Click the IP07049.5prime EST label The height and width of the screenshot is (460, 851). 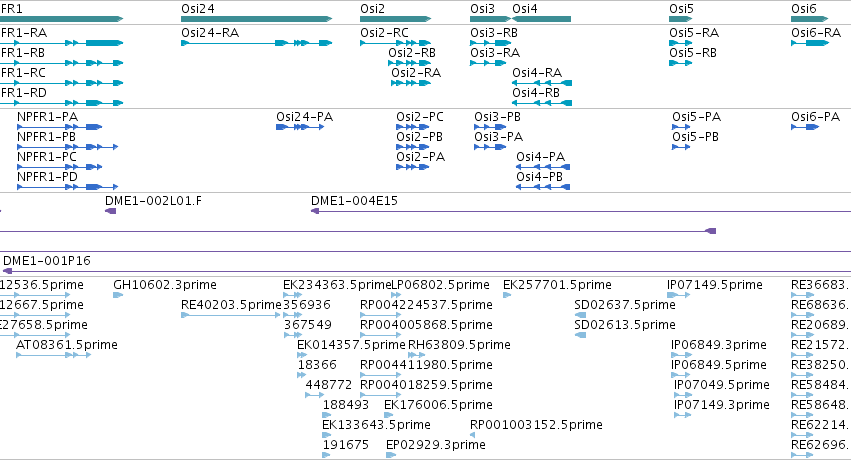point(722,385)
